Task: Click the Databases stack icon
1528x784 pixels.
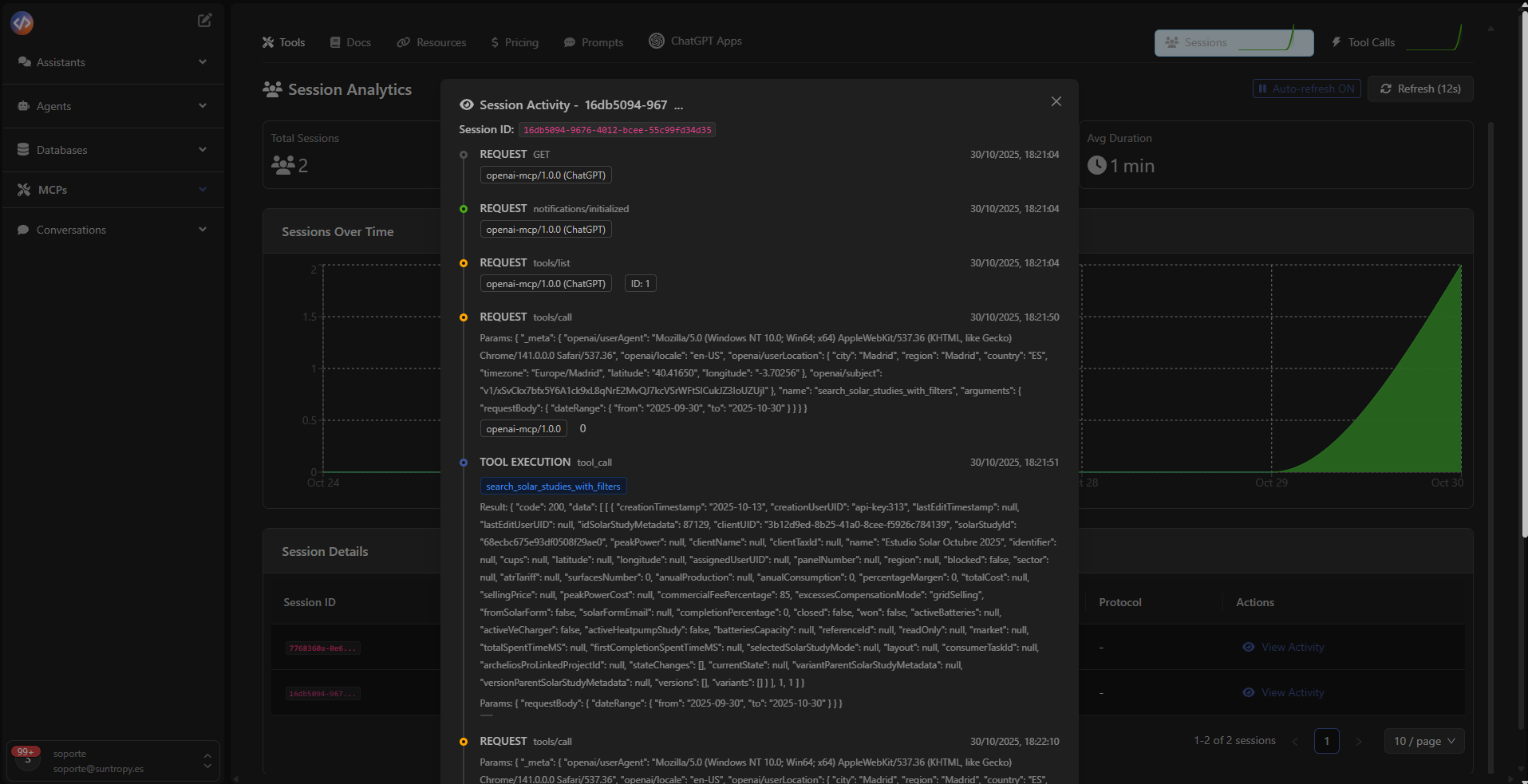Action: 23,149
